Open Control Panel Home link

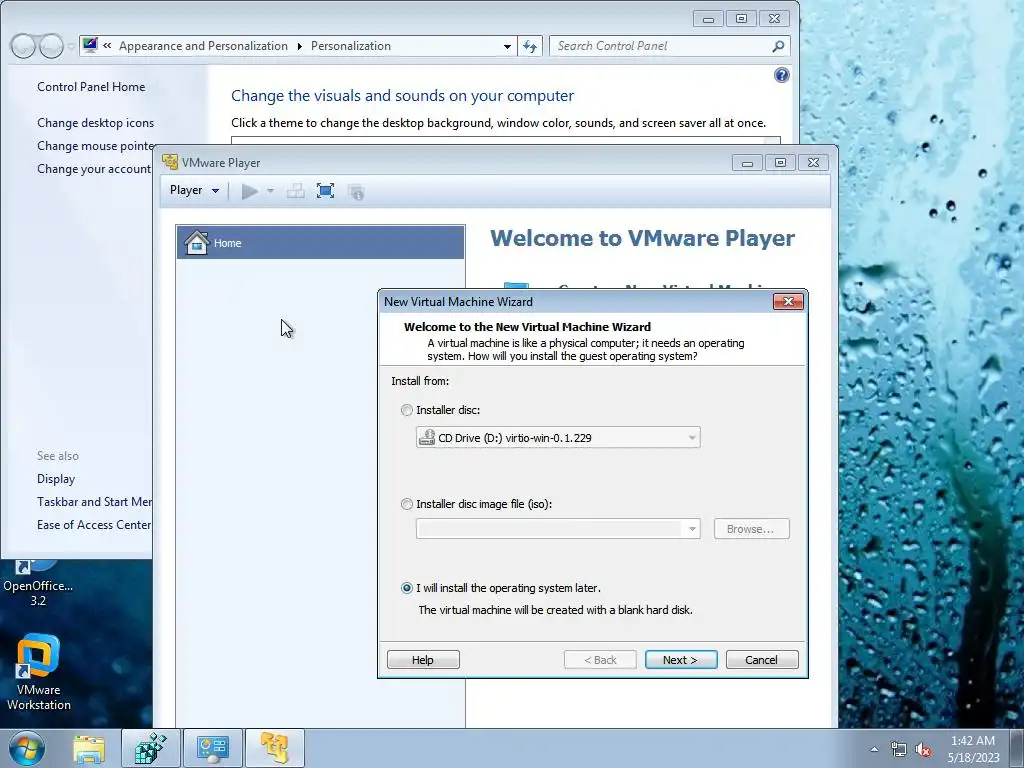[91, 87]
